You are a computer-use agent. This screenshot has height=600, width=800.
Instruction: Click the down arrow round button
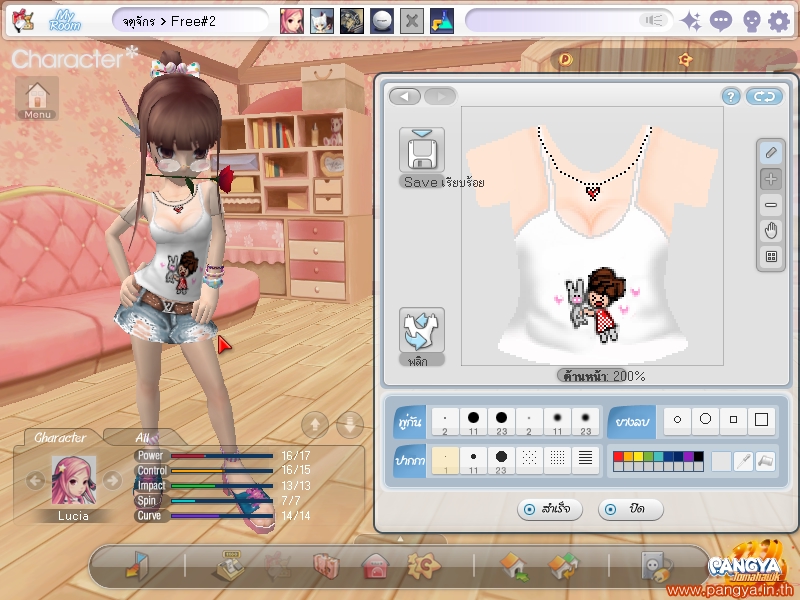350,424
